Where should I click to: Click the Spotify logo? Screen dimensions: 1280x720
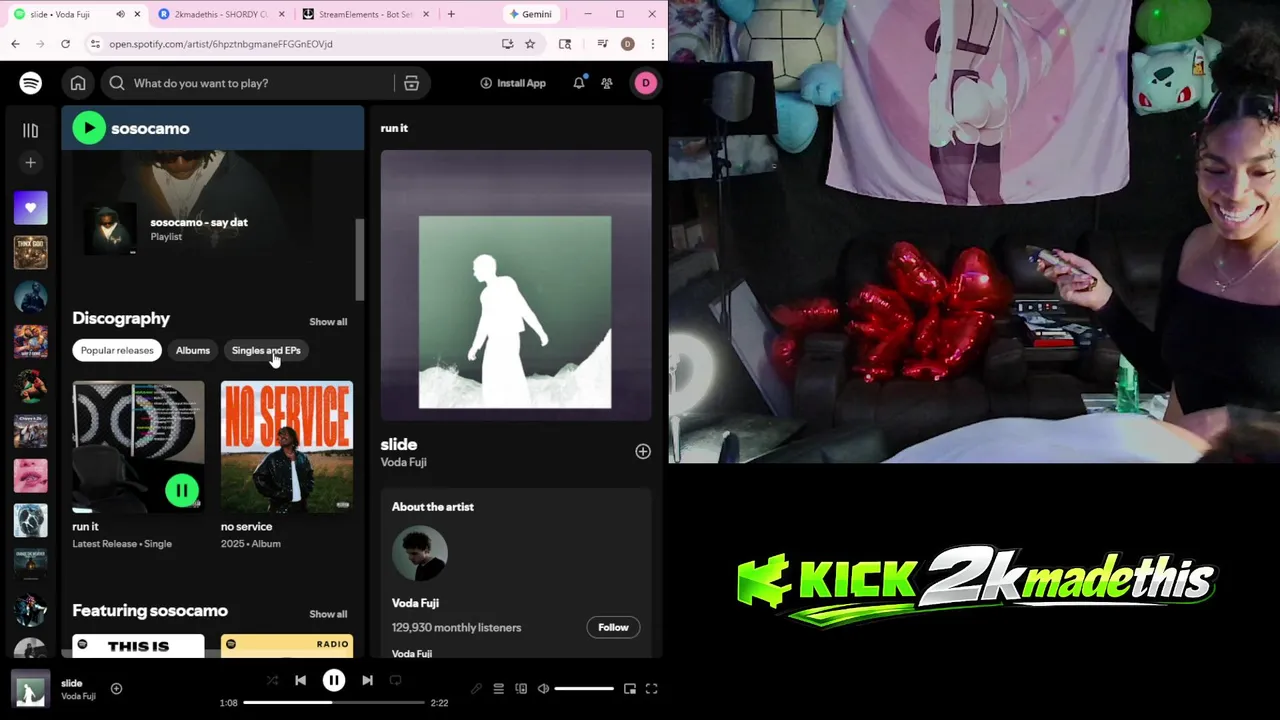30,83
